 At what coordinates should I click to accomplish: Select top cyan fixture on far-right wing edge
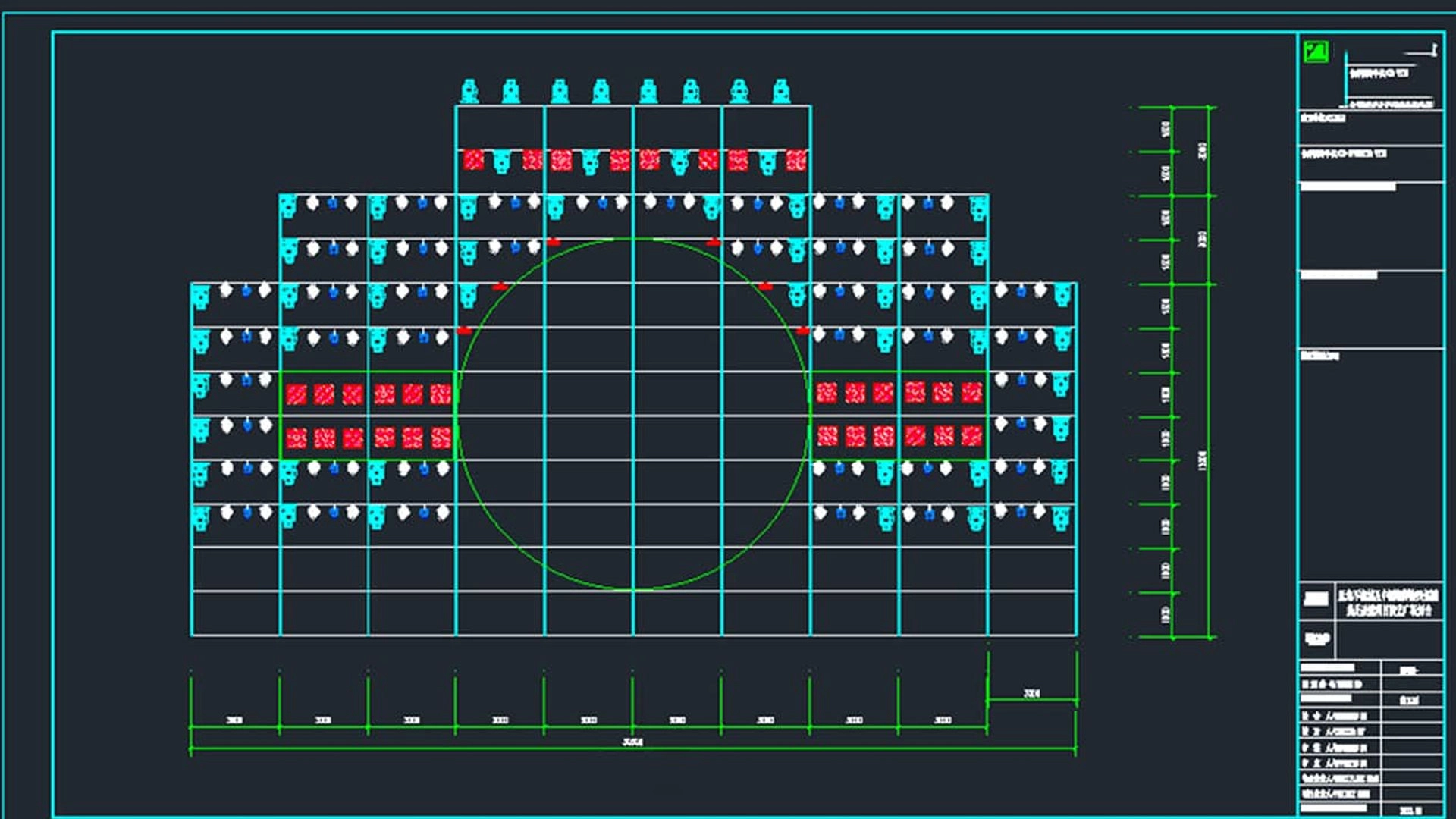(x=1062, y=294)
